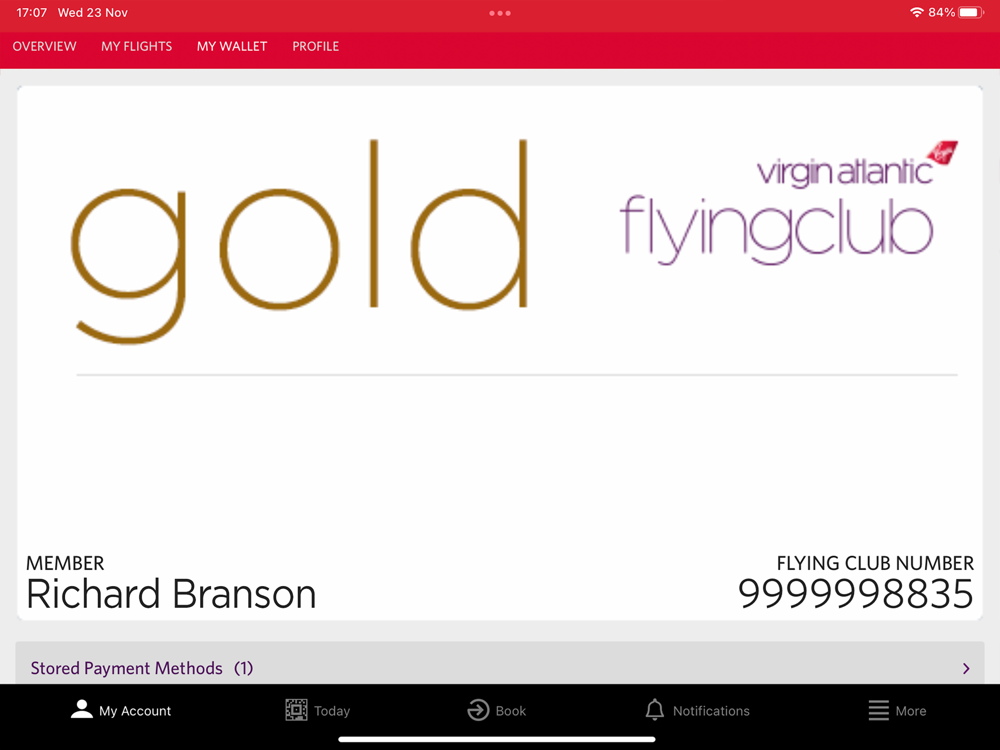The width and height of the screenshot is (1000, 750).
Task: Go to the Profile tab
Action: 316,47
